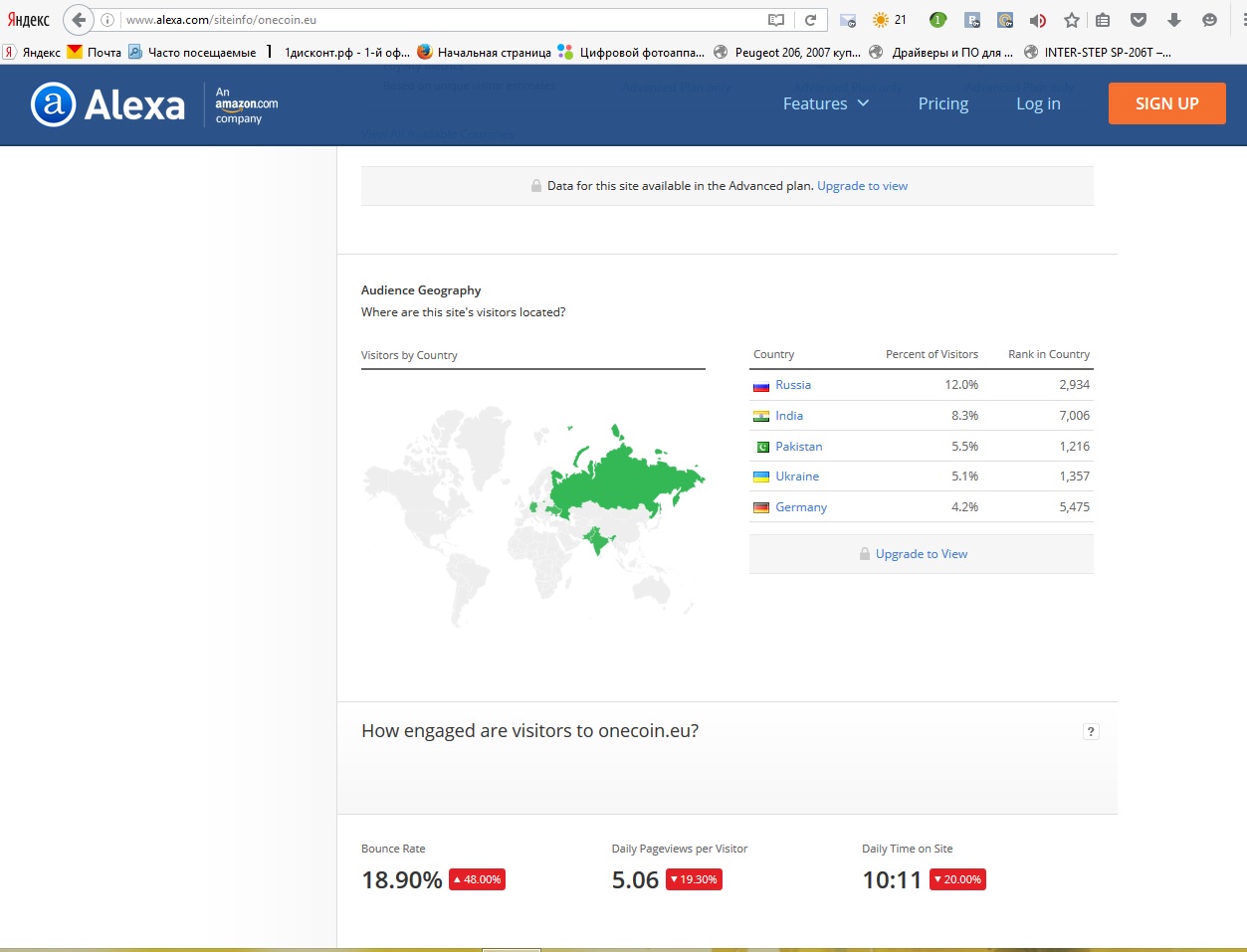Reload the page with the refresh icon
The height and width of the screenshot is (952, 1247).
(810, 20)
